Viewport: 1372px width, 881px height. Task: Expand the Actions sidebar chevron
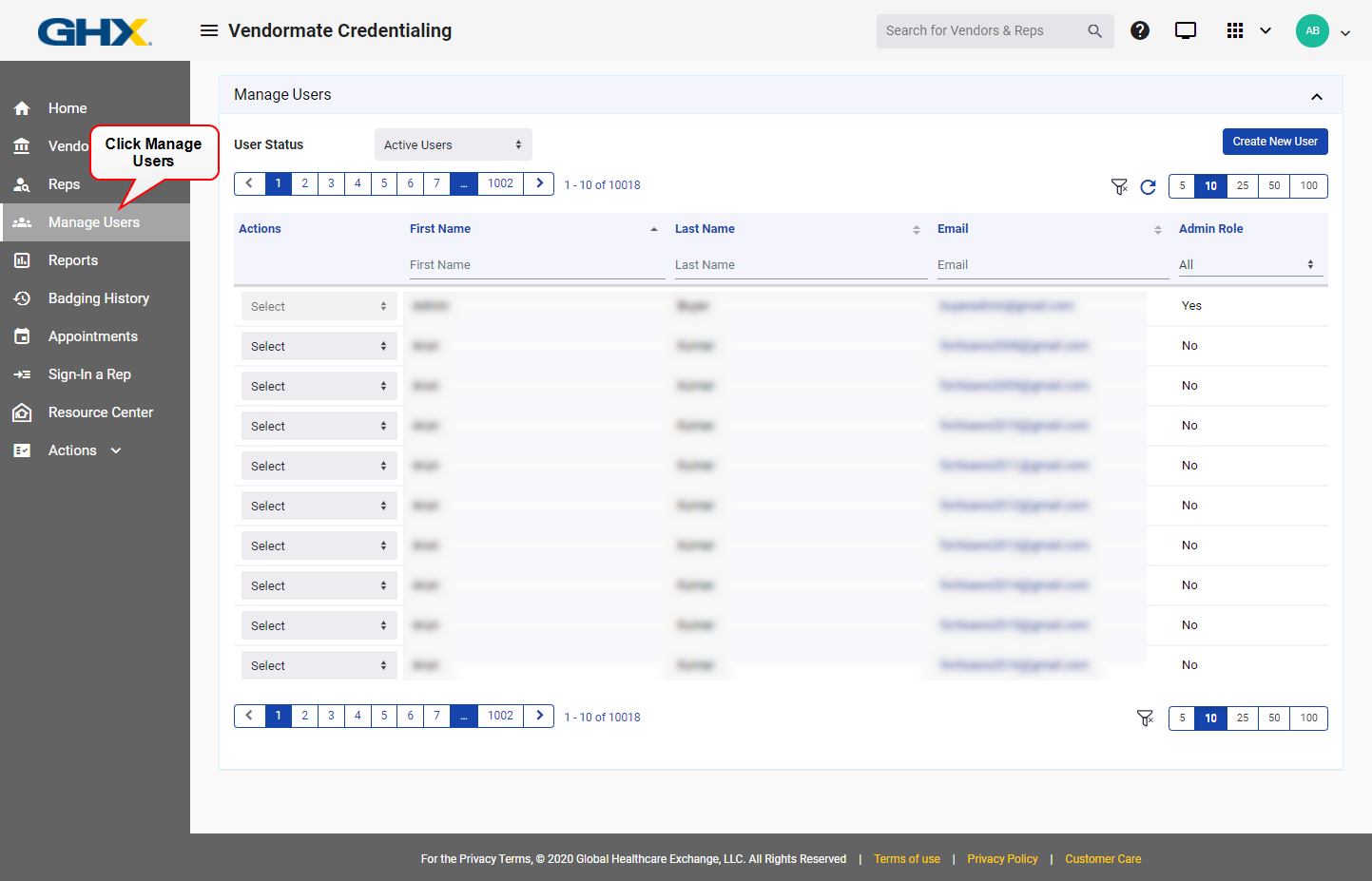(x=116, y=450)
